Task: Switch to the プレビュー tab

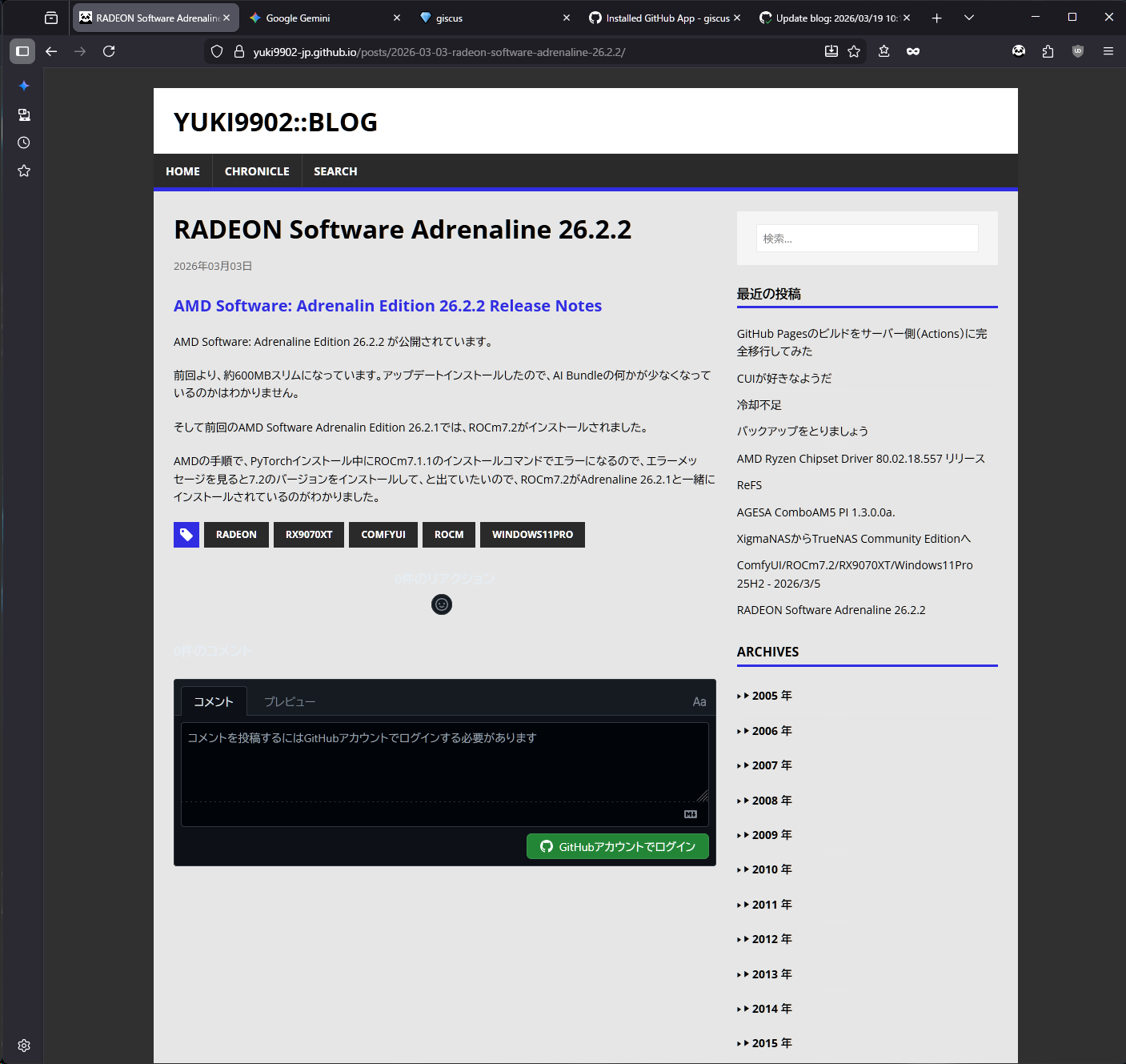Action: tap(290, 702)
